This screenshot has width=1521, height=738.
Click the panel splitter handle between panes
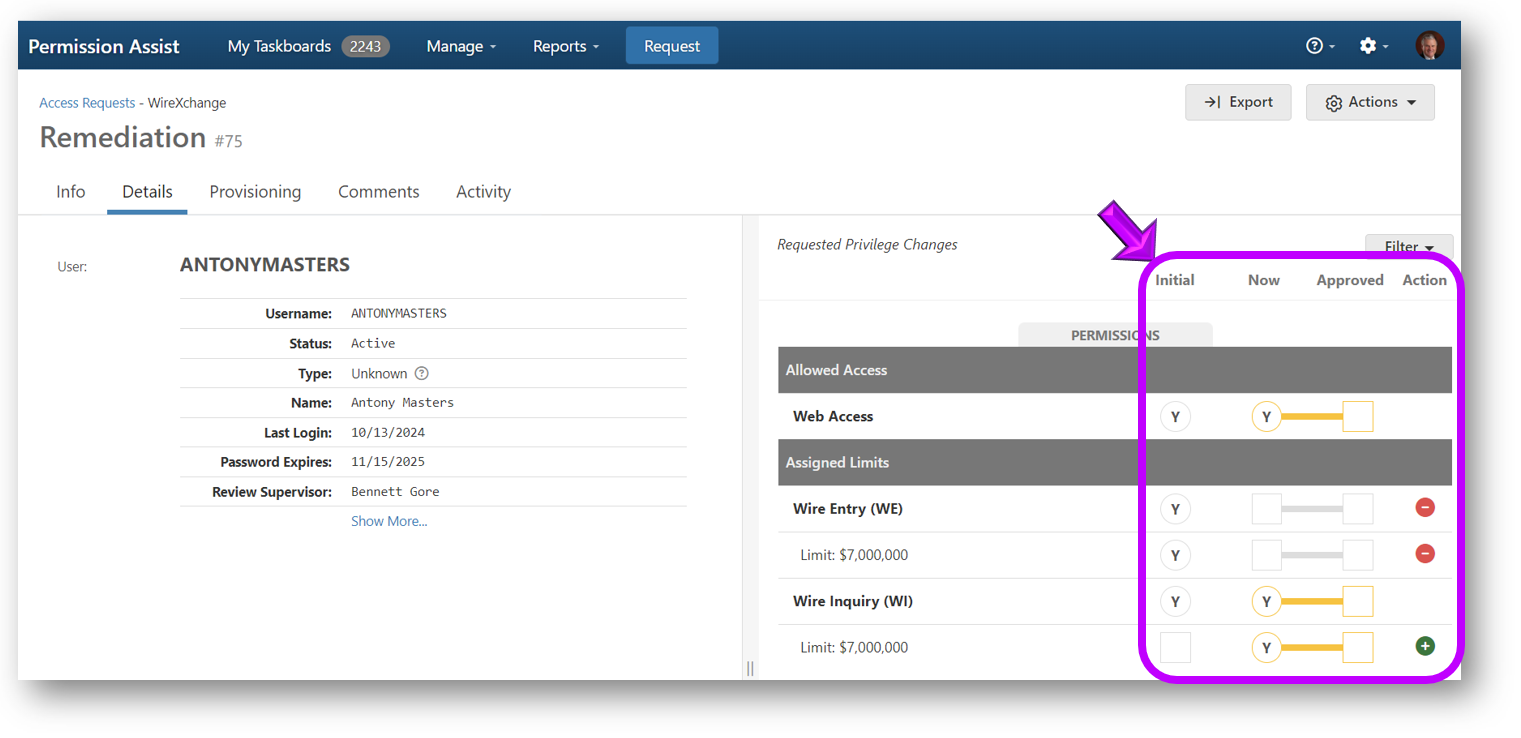pos(750,668)
